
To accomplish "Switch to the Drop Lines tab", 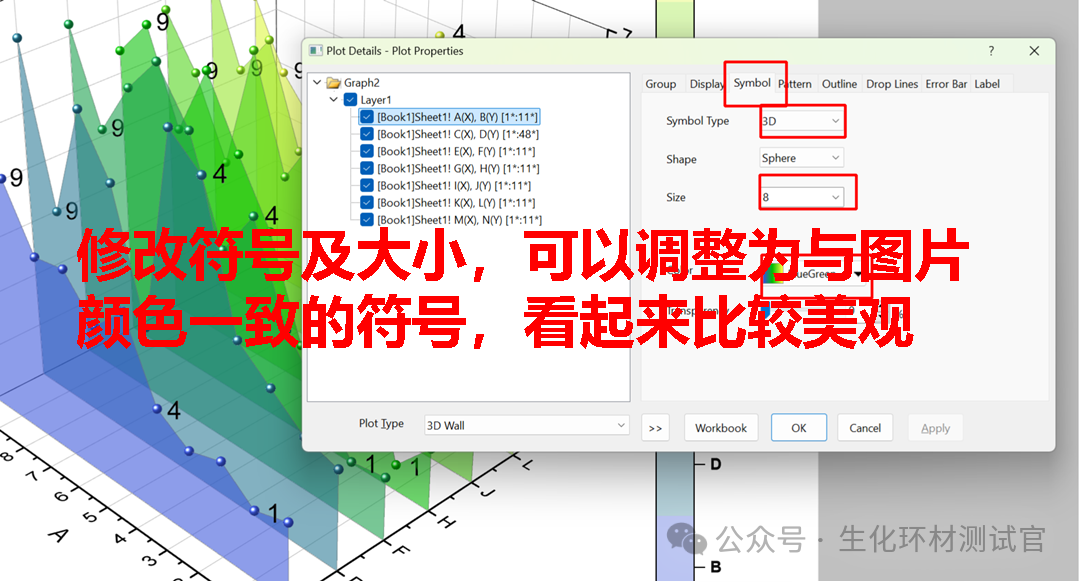I will [892, 84].
